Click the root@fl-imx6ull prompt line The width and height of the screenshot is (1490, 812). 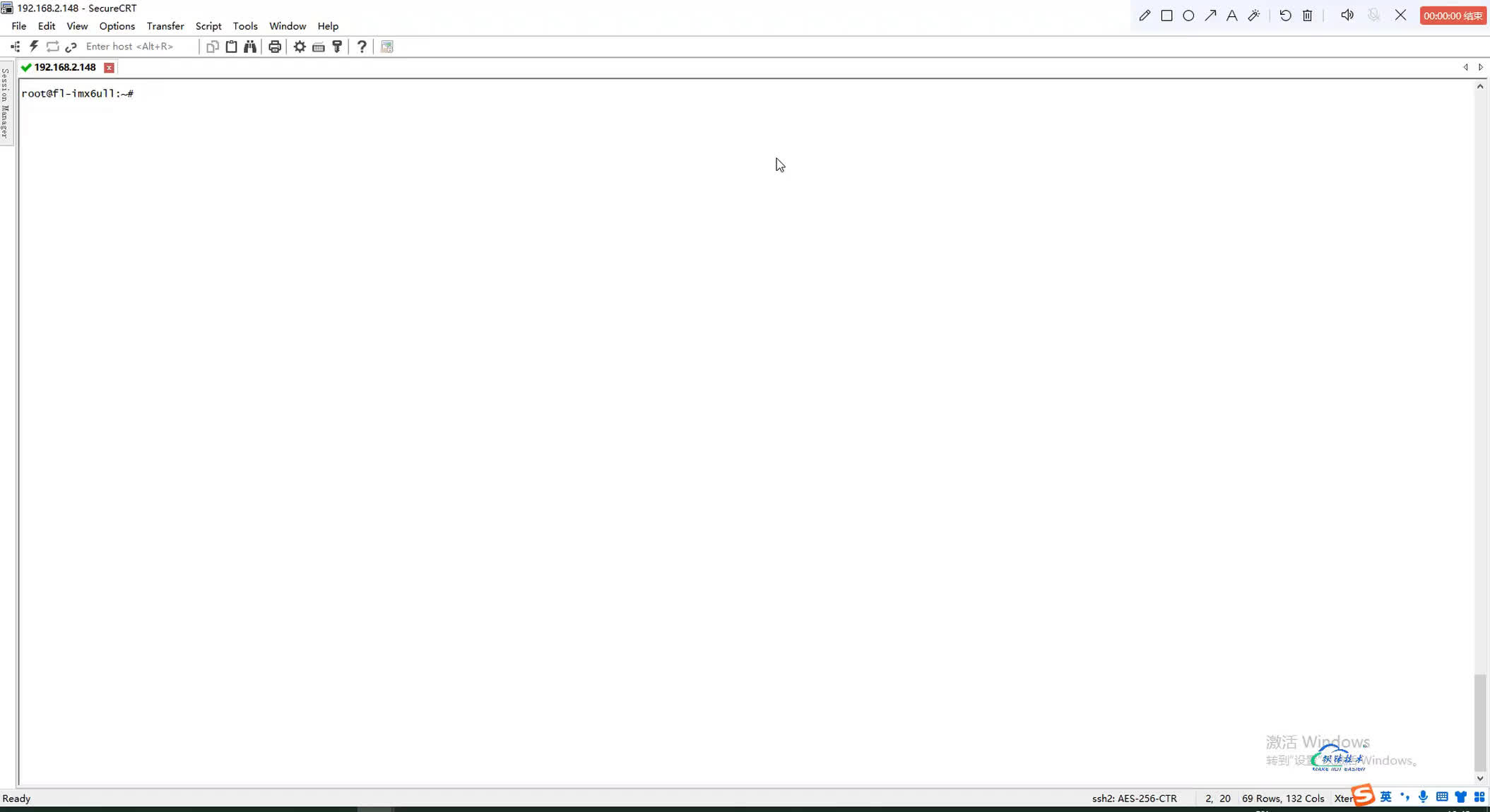78,93
